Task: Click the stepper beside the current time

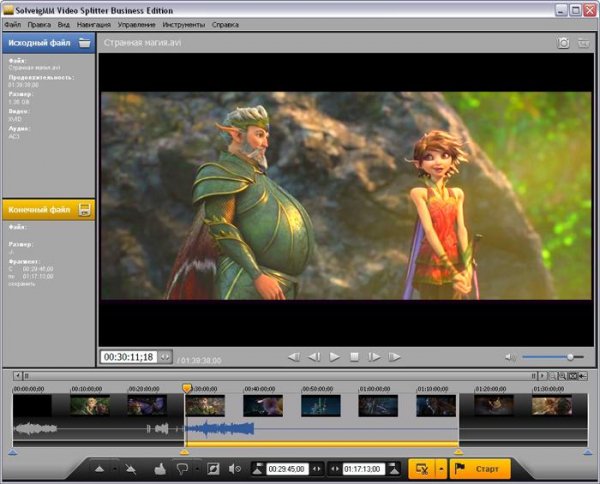Action: point(165,357)
